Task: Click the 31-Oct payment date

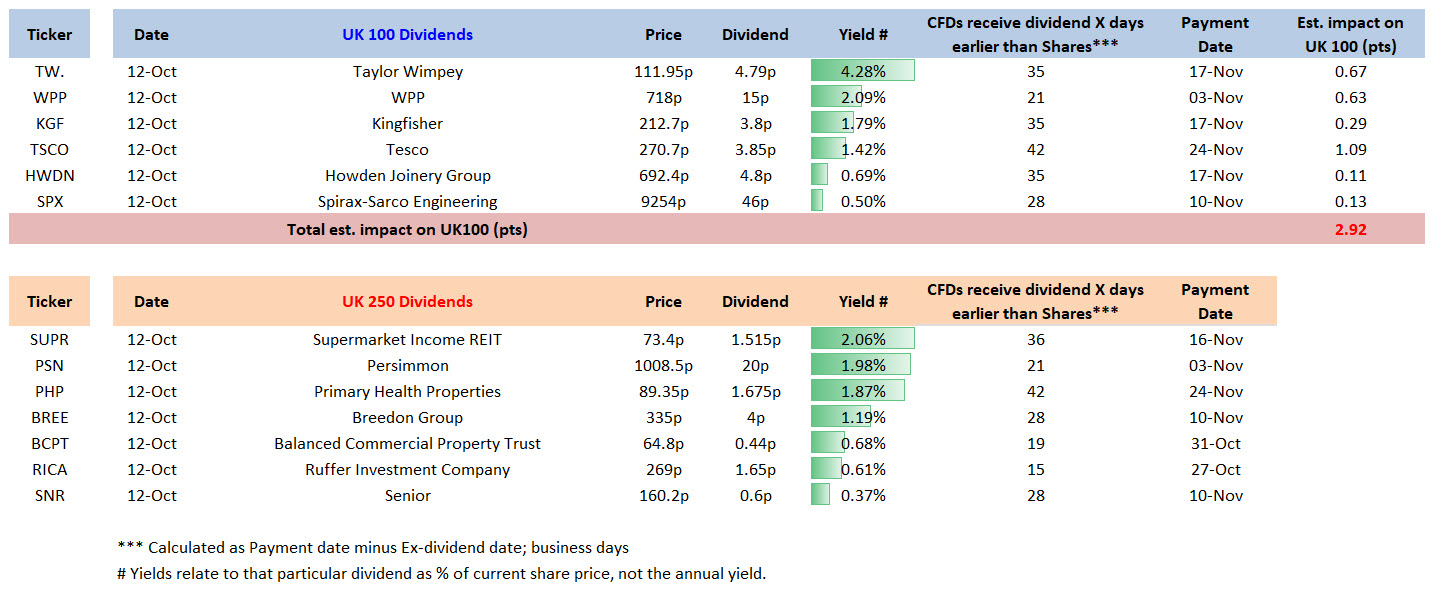Action: tap(1215, 444)
